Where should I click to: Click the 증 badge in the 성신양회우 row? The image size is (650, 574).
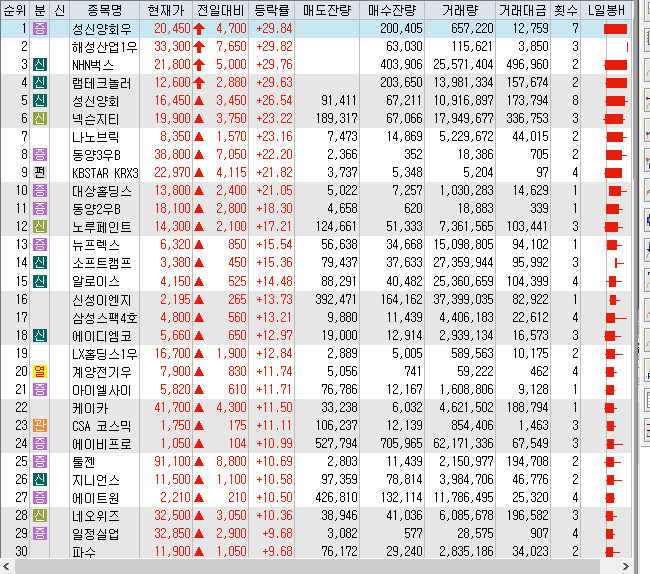pos(40,29)
